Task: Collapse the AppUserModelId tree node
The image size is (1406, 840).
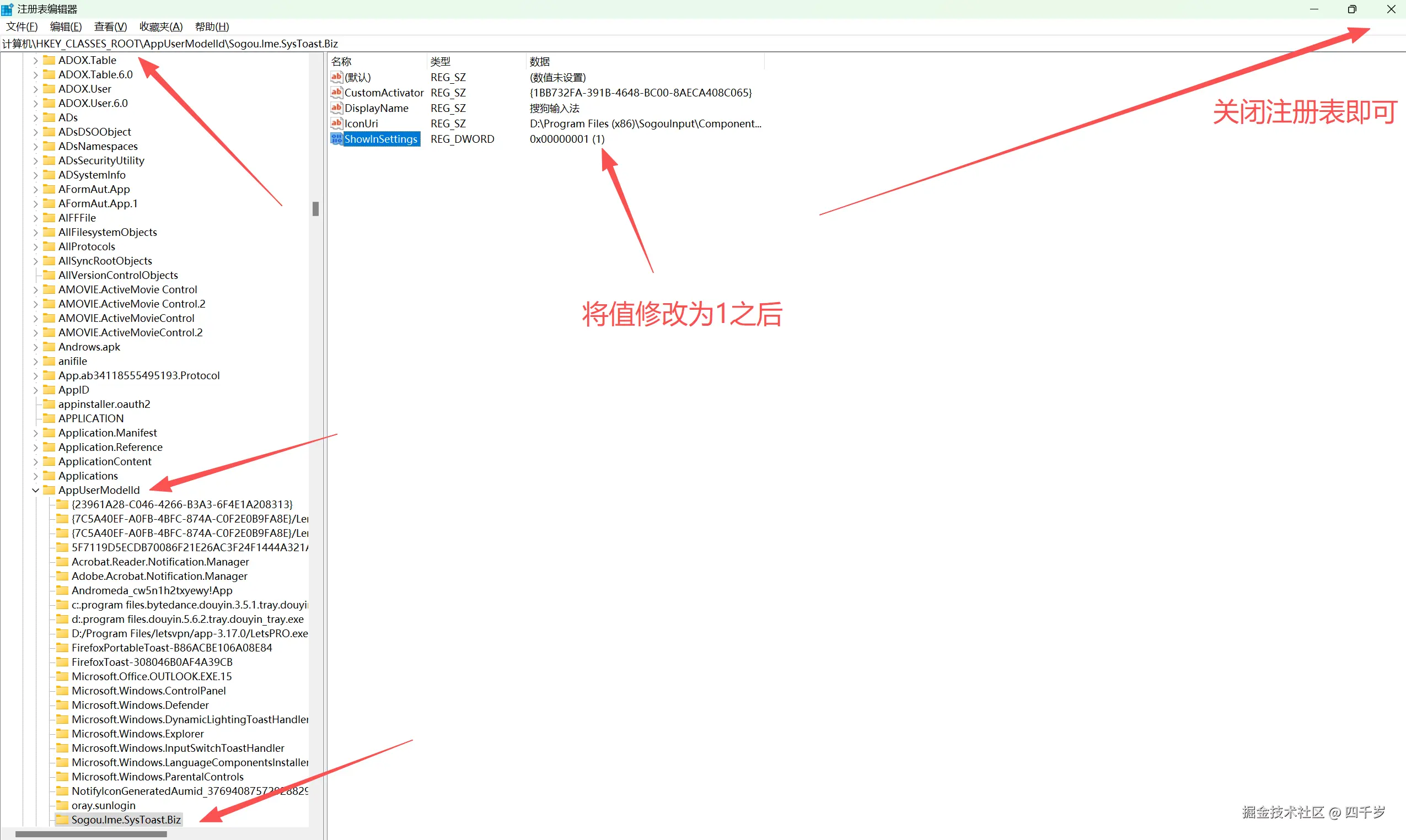Action: (x=35, y=490)
